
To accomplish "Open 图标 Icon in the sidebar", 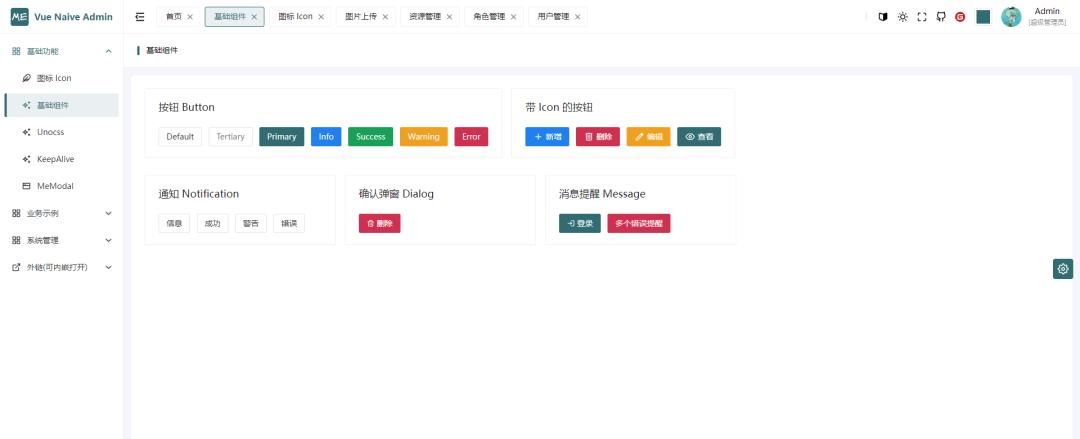I will pyautogui.click(x=61, y=78).
